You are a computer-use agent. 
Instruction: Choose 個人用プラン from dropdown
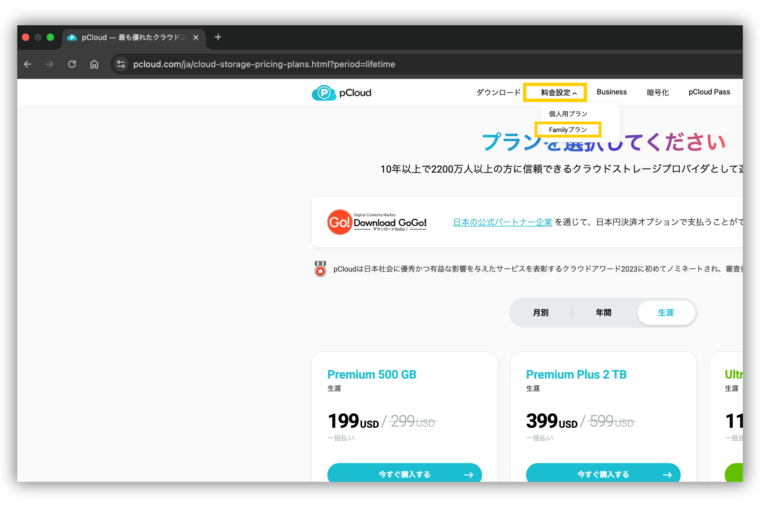click(568, 114)
